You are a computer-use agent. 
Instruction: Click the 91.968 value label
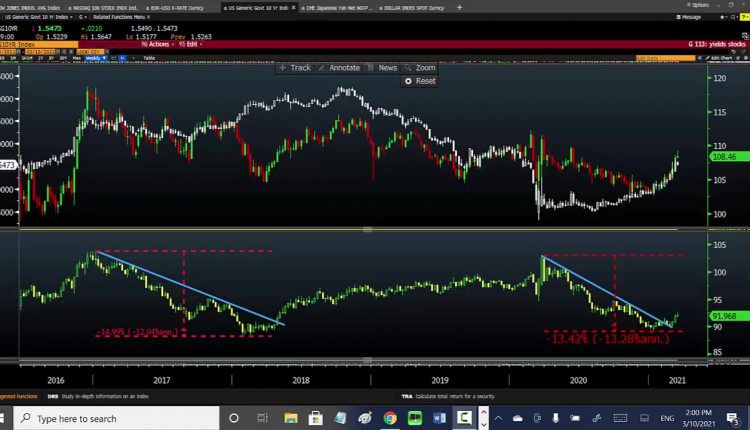[728, 316]
